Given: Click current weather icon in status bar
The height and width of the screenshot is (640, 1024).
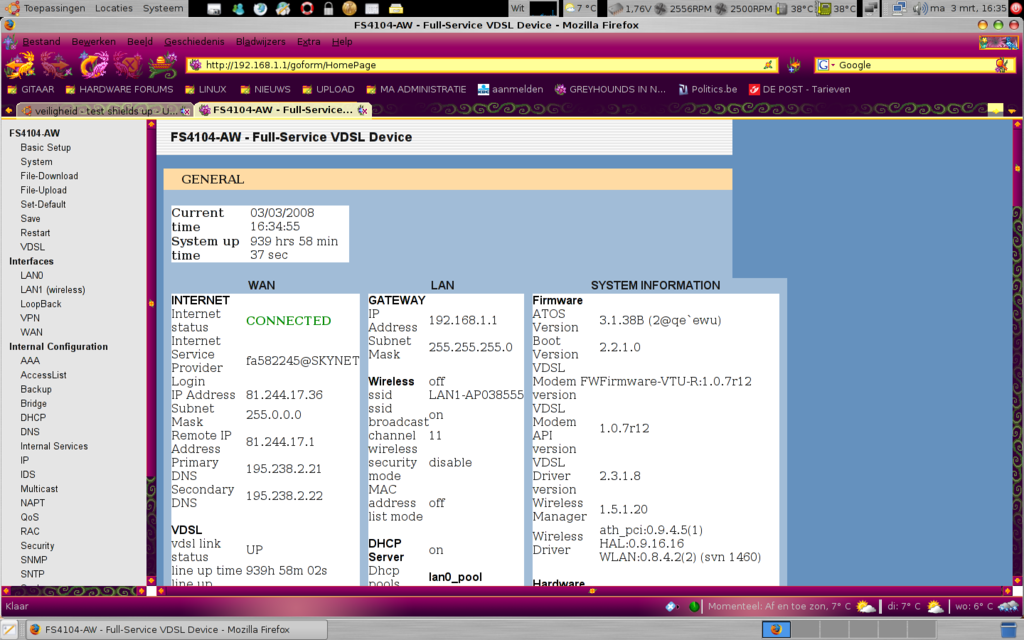Looking at the screenshot, I should [866, 607].
